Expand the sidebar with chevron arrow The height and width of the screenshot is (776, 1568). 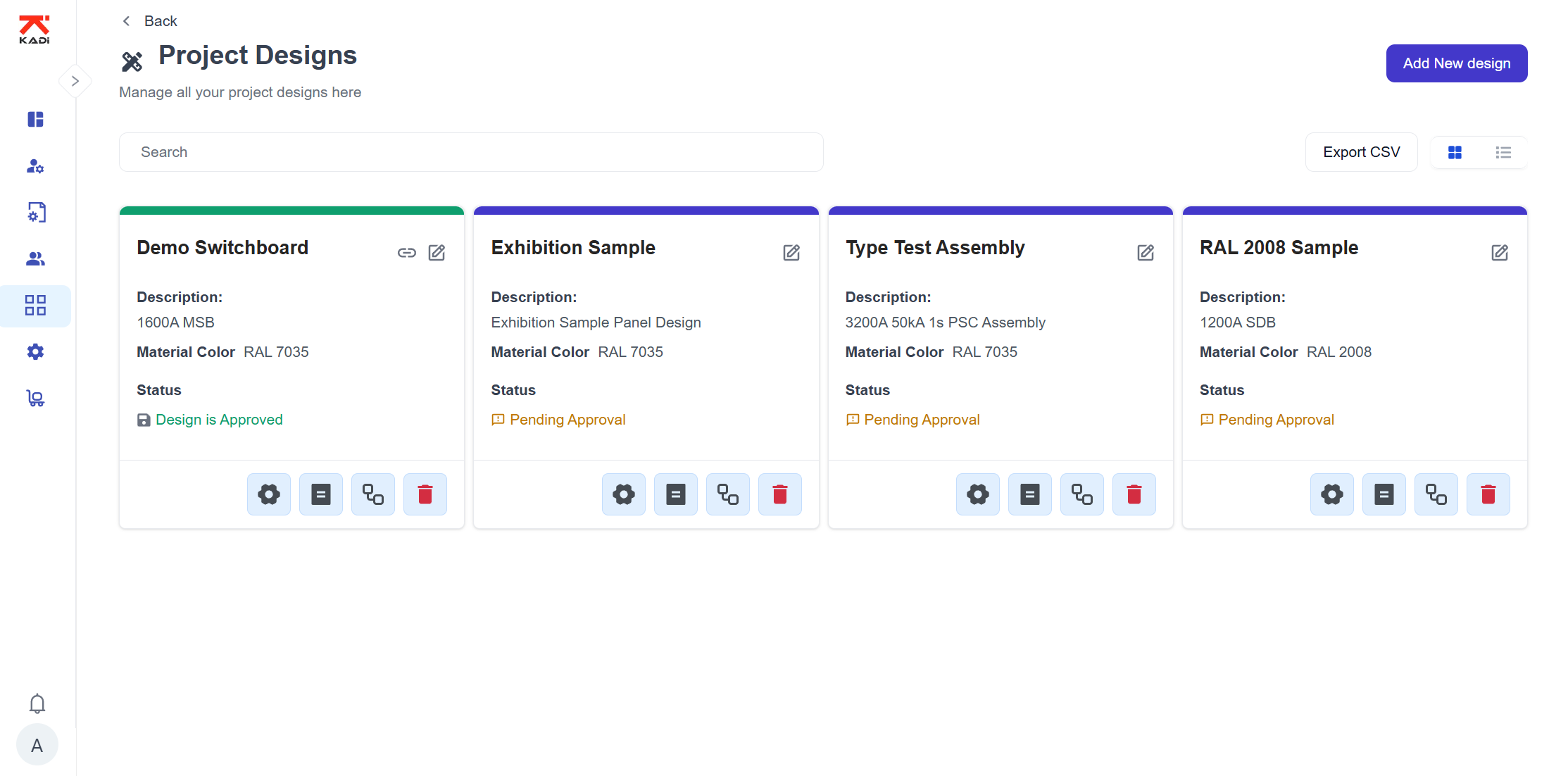point(75,81)
